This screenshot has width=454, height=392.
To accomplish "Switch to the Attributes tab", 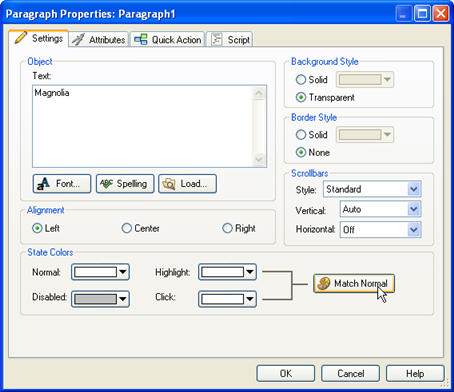I will pyautogui.click(x=99, y=40).
